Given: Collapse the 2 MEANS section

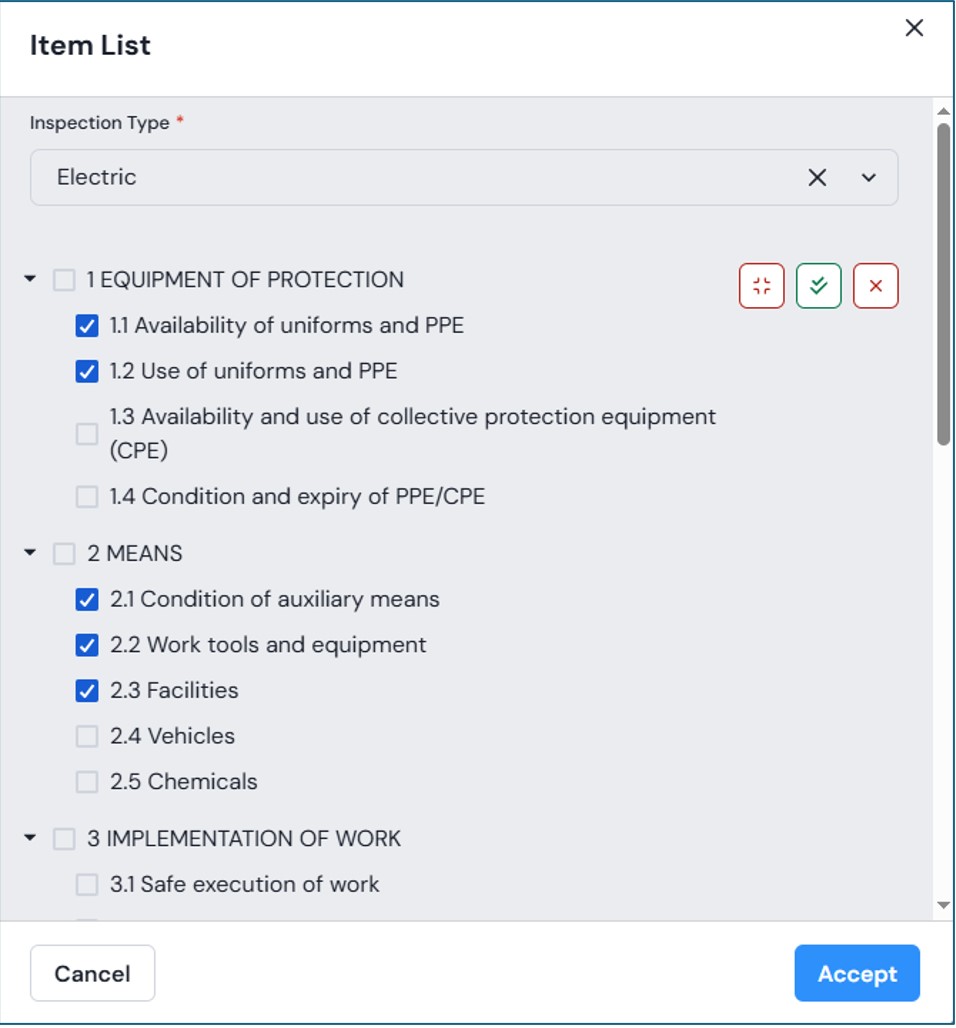Looking at the screenshot, I should (30, 553).
